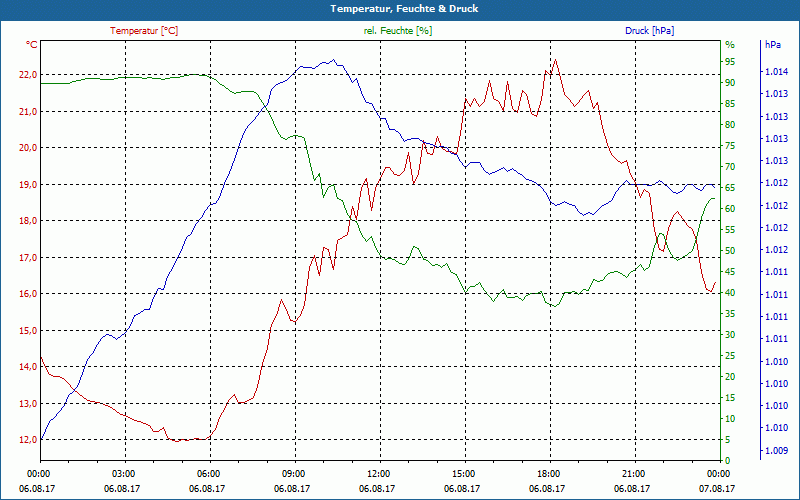
Task: Click the '07.08.17' date label
Action: (x=717, y=488)
